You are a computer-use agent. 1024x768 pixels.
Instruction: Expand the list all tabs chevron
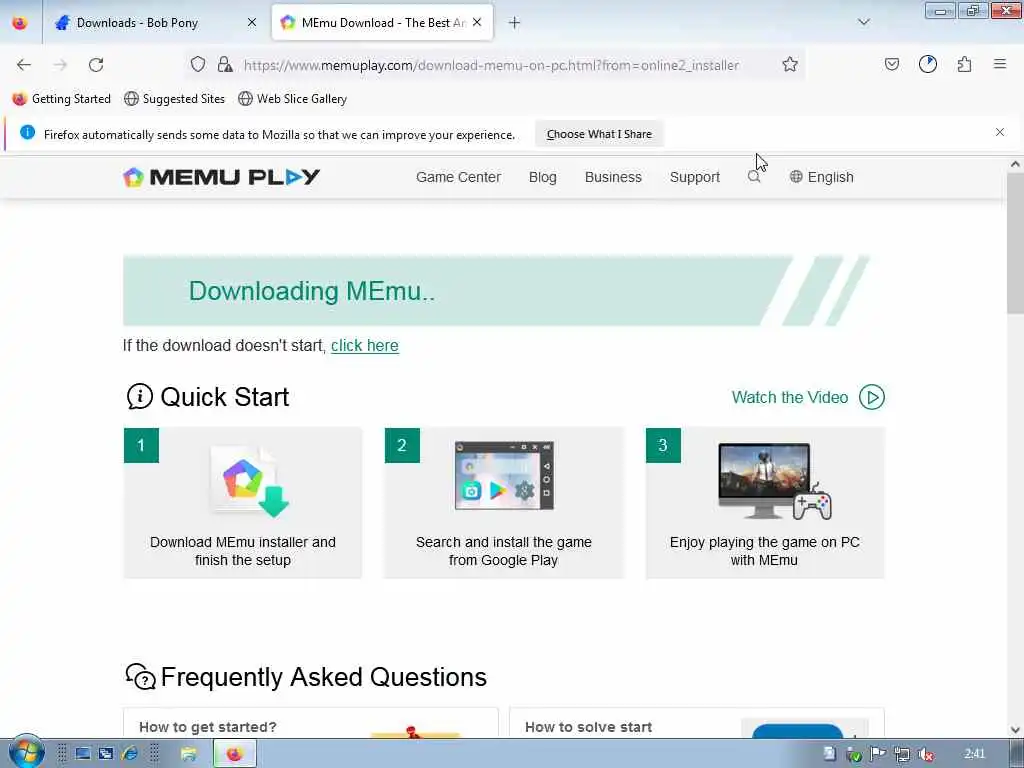[x=863, y=22]
